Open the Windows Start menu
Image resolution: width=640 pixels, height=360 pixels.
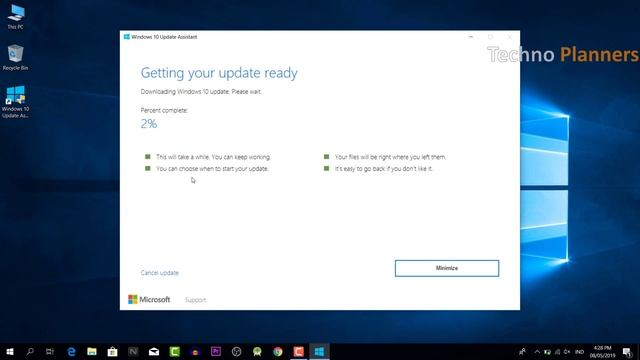[x=10, y=351]
